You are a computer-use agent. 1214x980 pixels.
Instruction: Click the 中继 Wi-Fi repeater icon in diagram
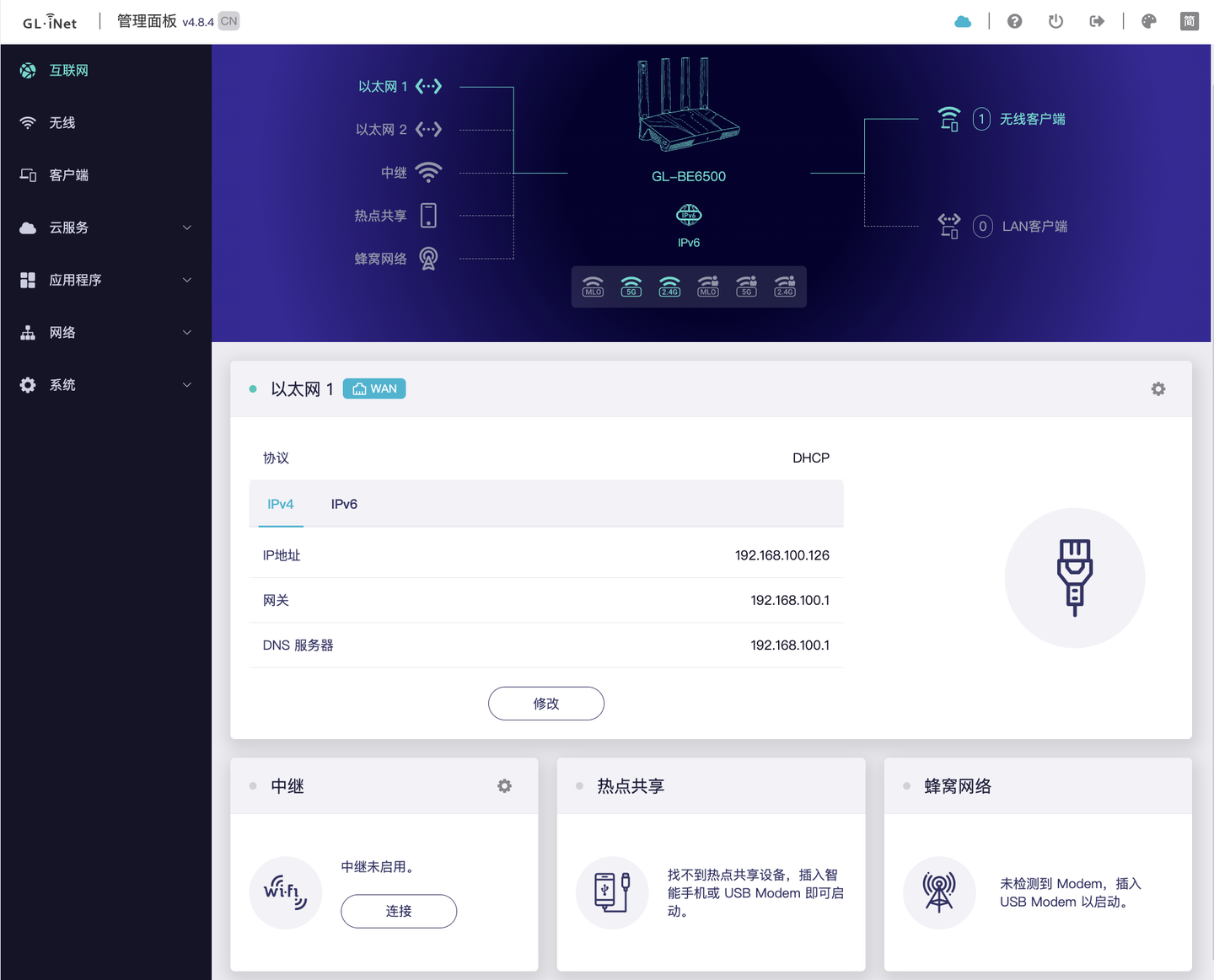428,173
